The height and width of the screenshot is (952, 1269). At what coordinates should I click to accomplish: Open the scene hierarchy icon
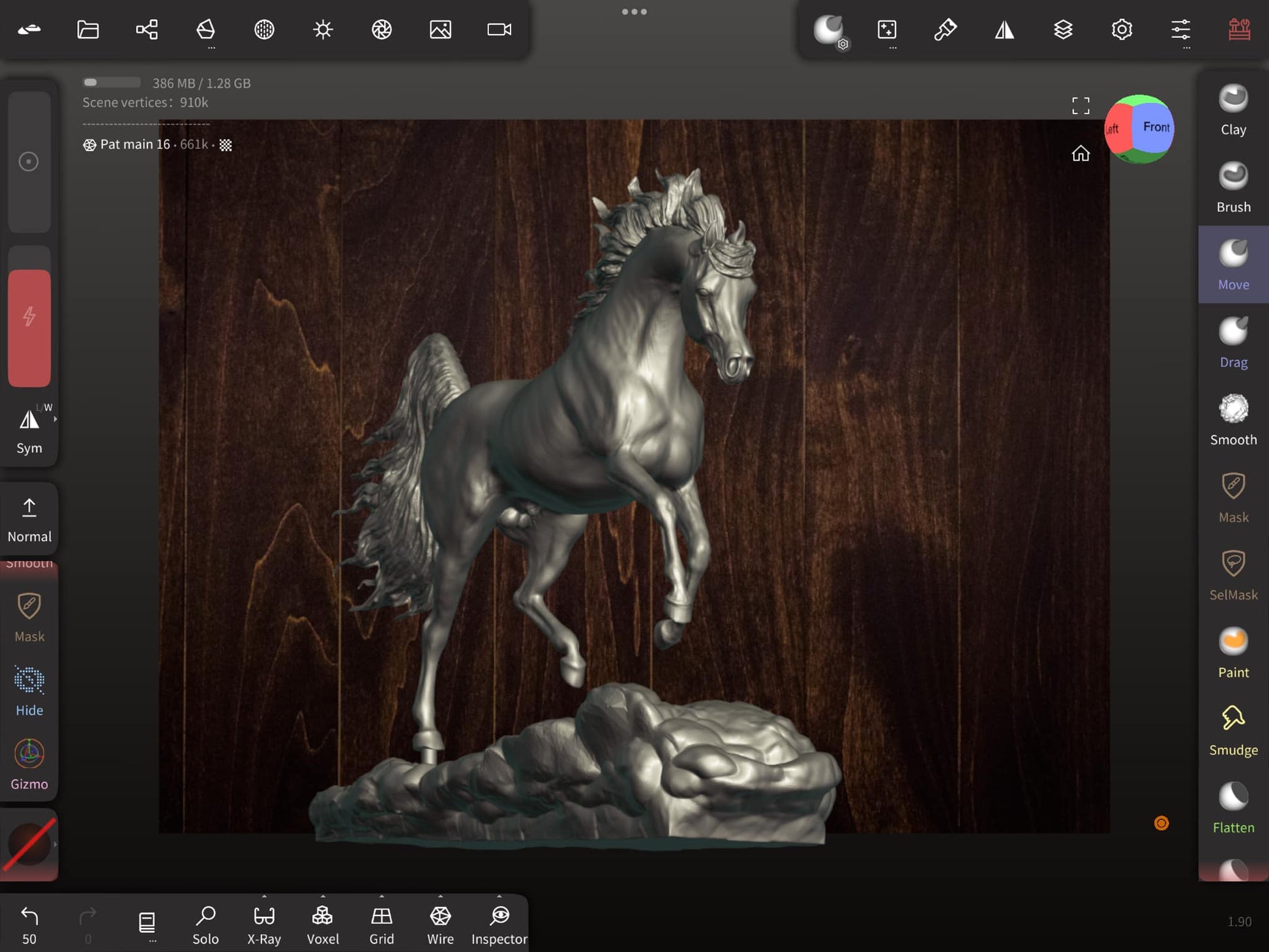tap(147, 29)
